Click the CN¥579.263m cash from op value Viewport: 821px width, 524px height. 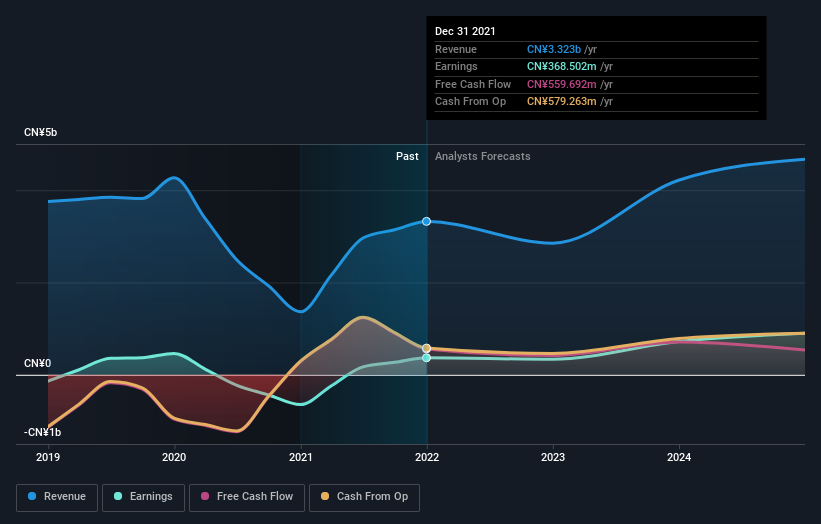(x=561, y=102)
